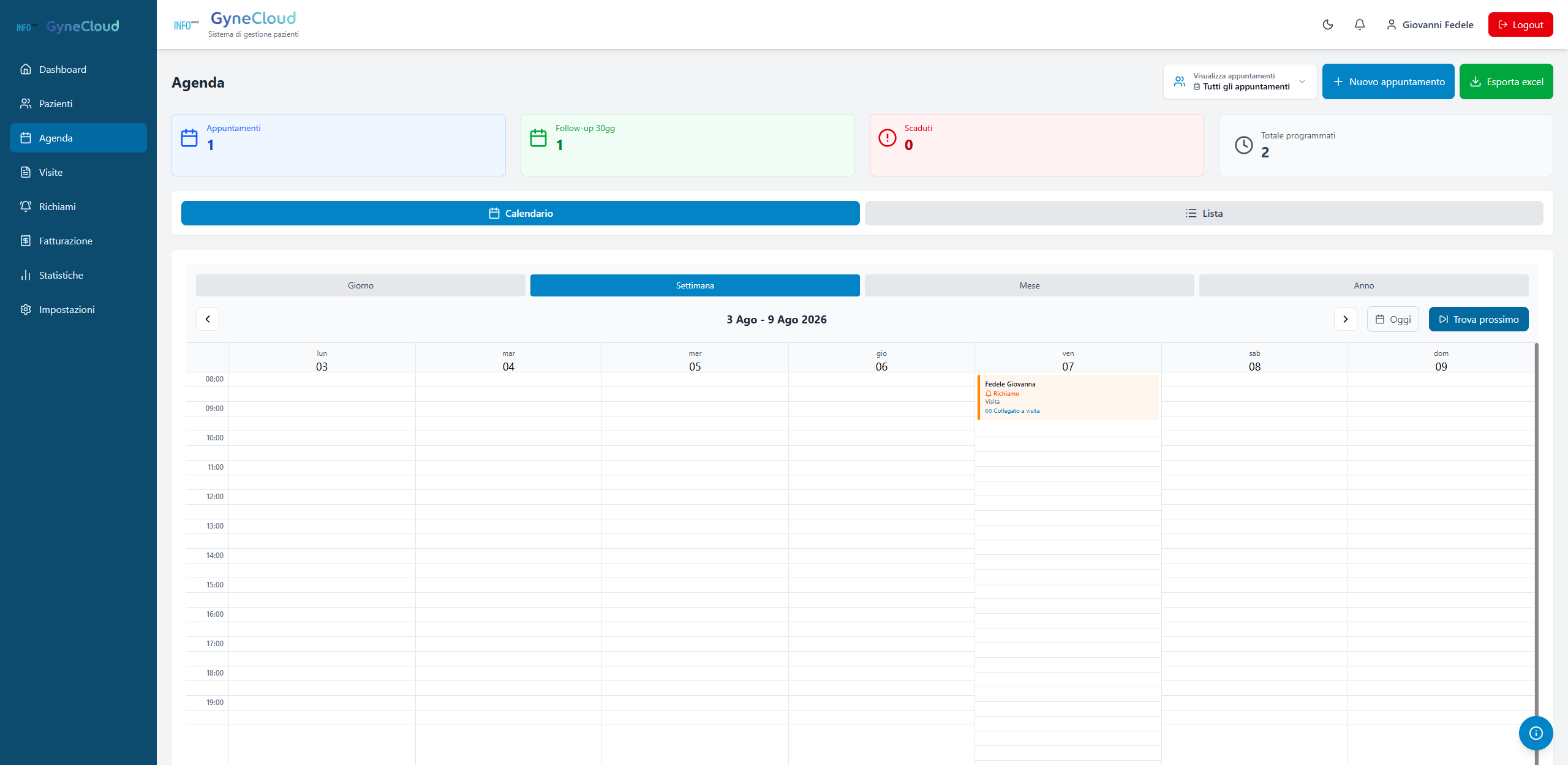
Task: Go to next week arrow
Action: [x=1345, y=319]
